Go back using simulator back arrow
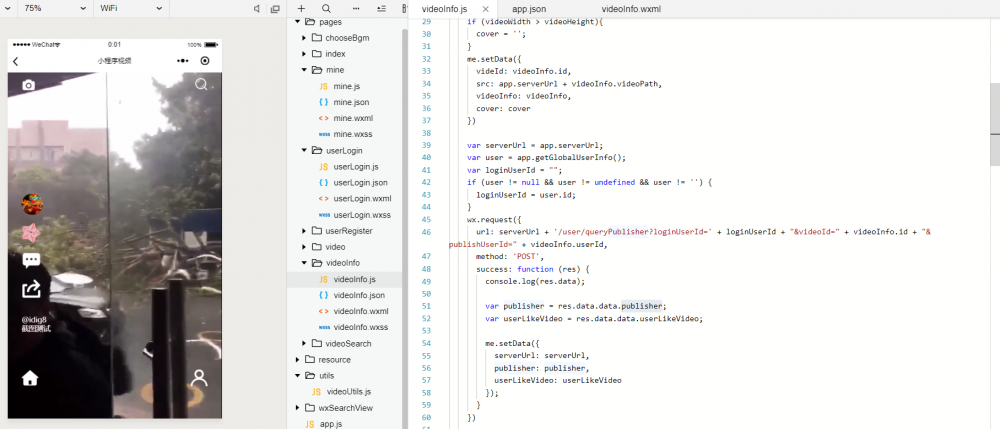 (16, 61)
